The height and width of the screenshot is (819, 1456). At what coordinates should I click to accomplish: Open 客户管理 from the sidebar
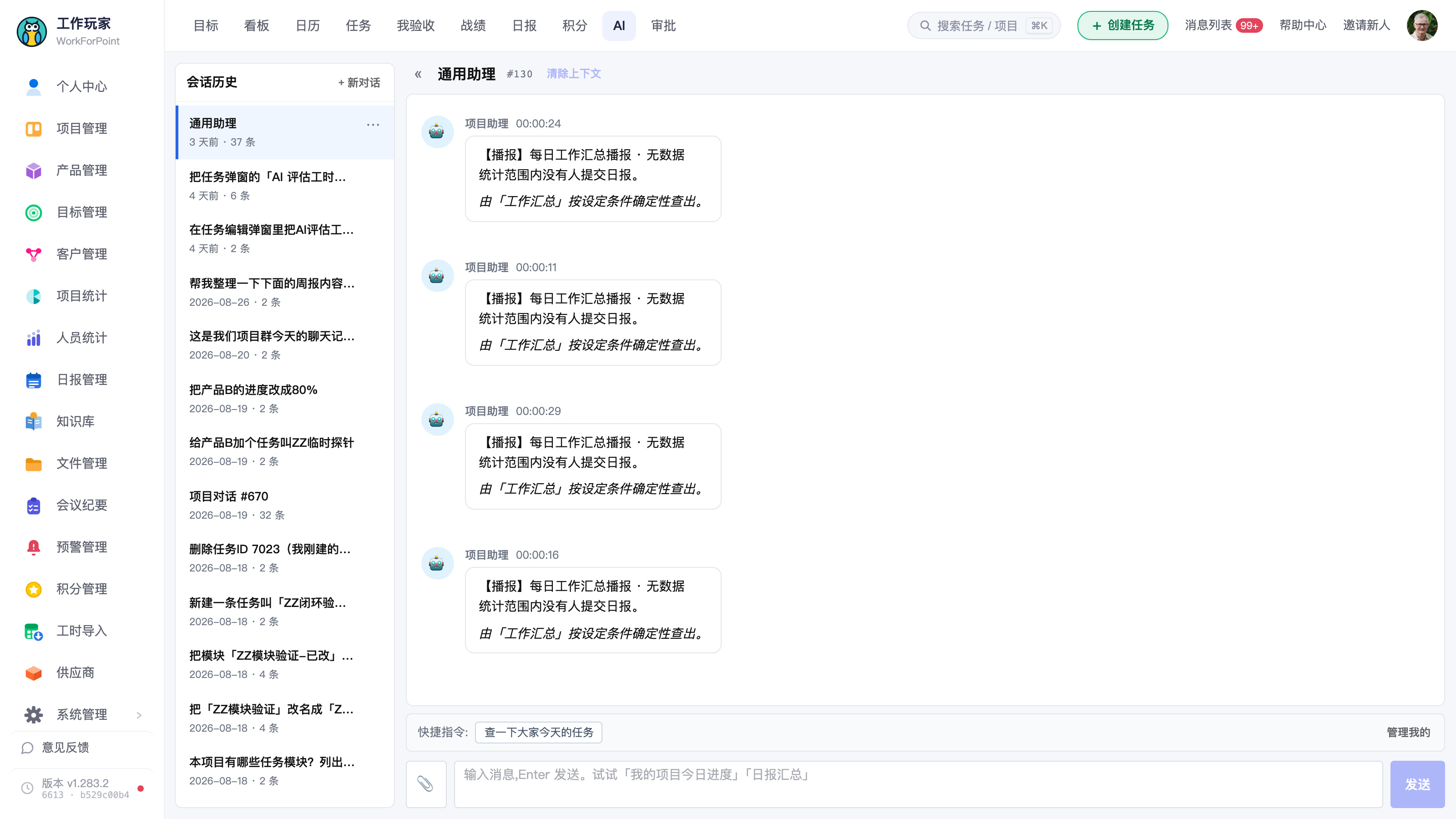pos(81,254)
